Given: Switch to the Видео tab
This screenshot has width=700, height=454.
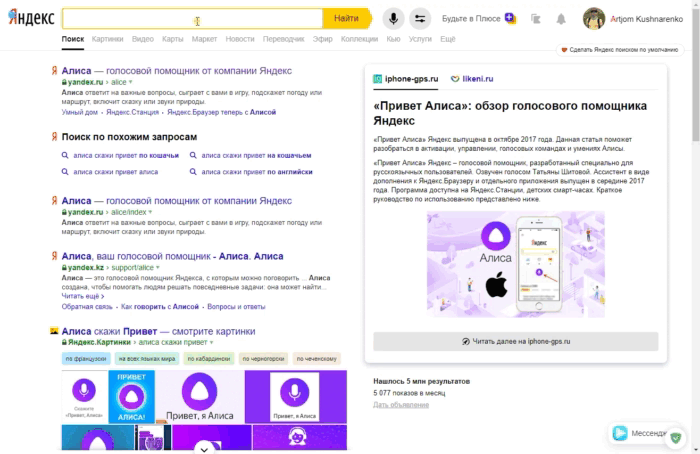Looking at the screenshot, I should pos(143,39).
